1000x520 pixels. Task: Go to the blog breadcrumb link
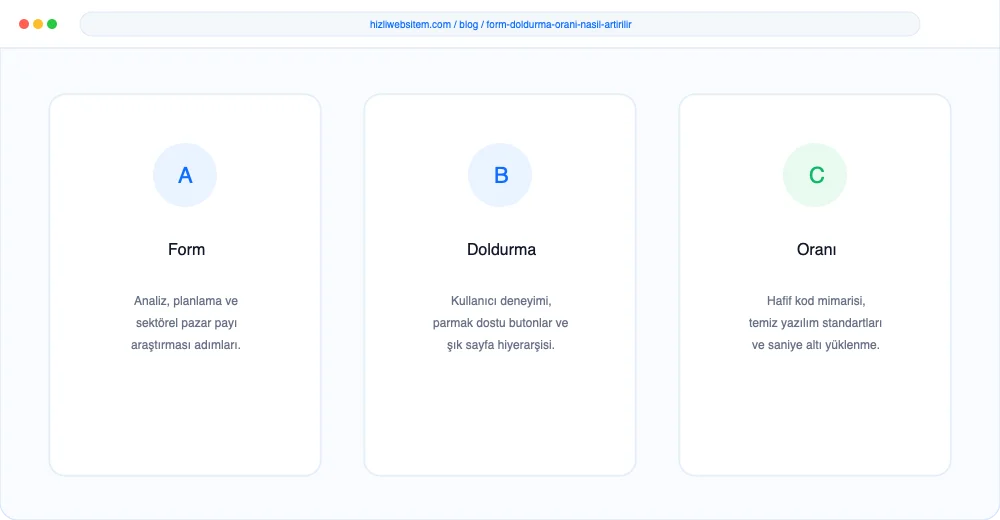coord(468,24)
